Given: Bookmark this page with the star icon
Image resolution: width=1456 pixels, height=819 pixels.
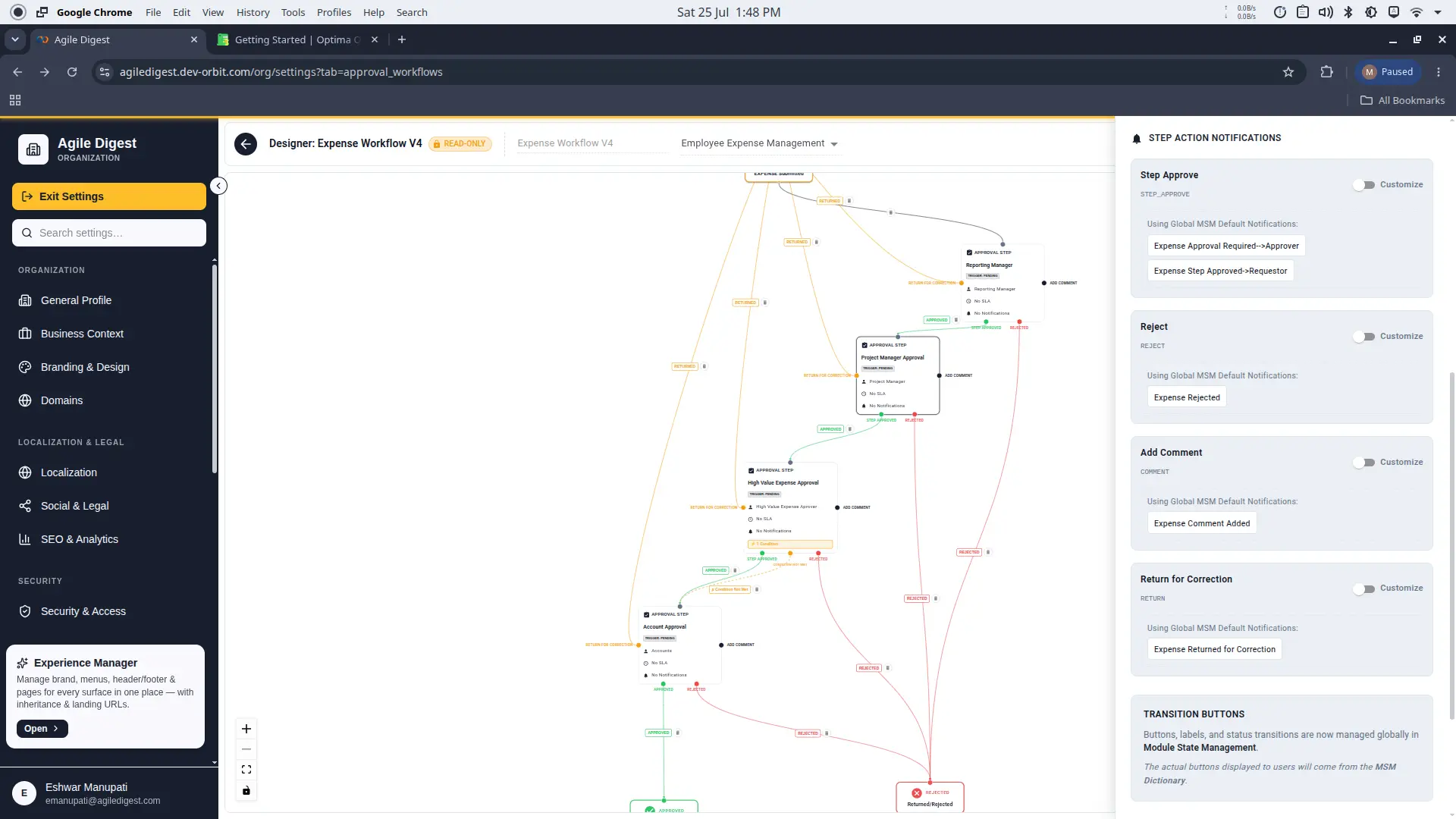Looking at the screenshot, I should (1288, 72).
